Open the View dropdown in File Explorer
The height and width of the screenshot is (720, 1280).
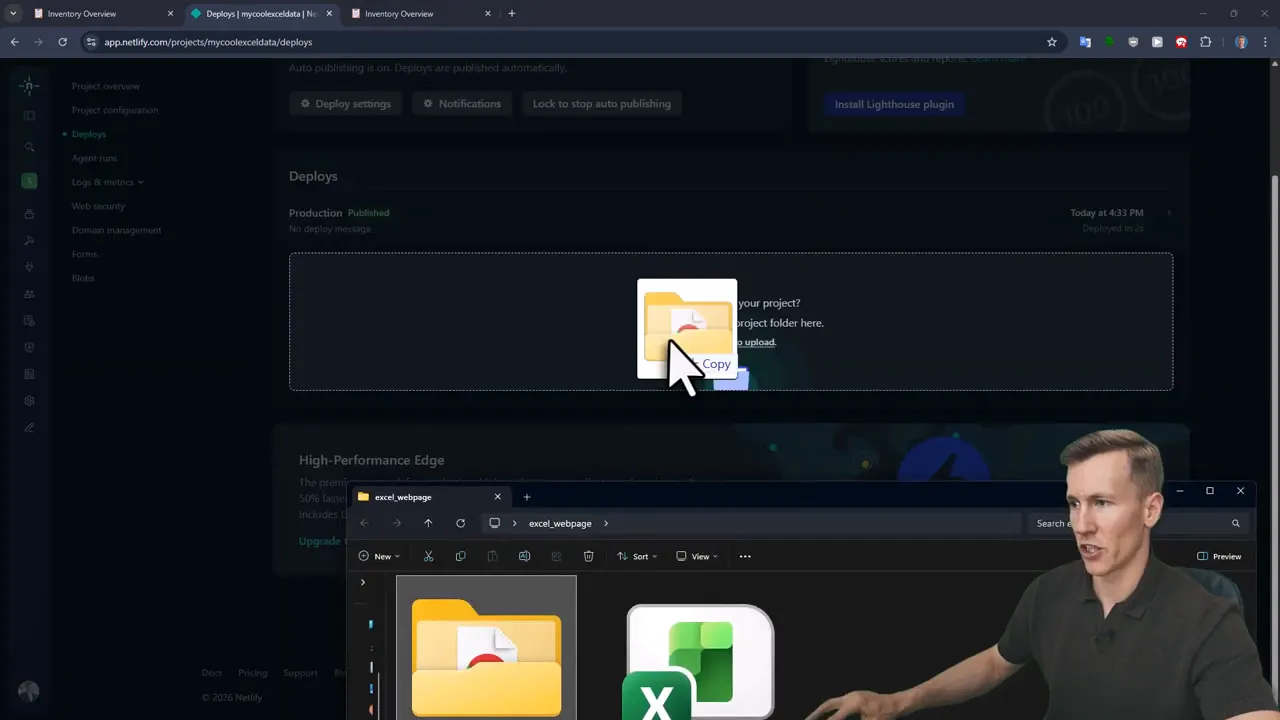(x=696, y=556)
